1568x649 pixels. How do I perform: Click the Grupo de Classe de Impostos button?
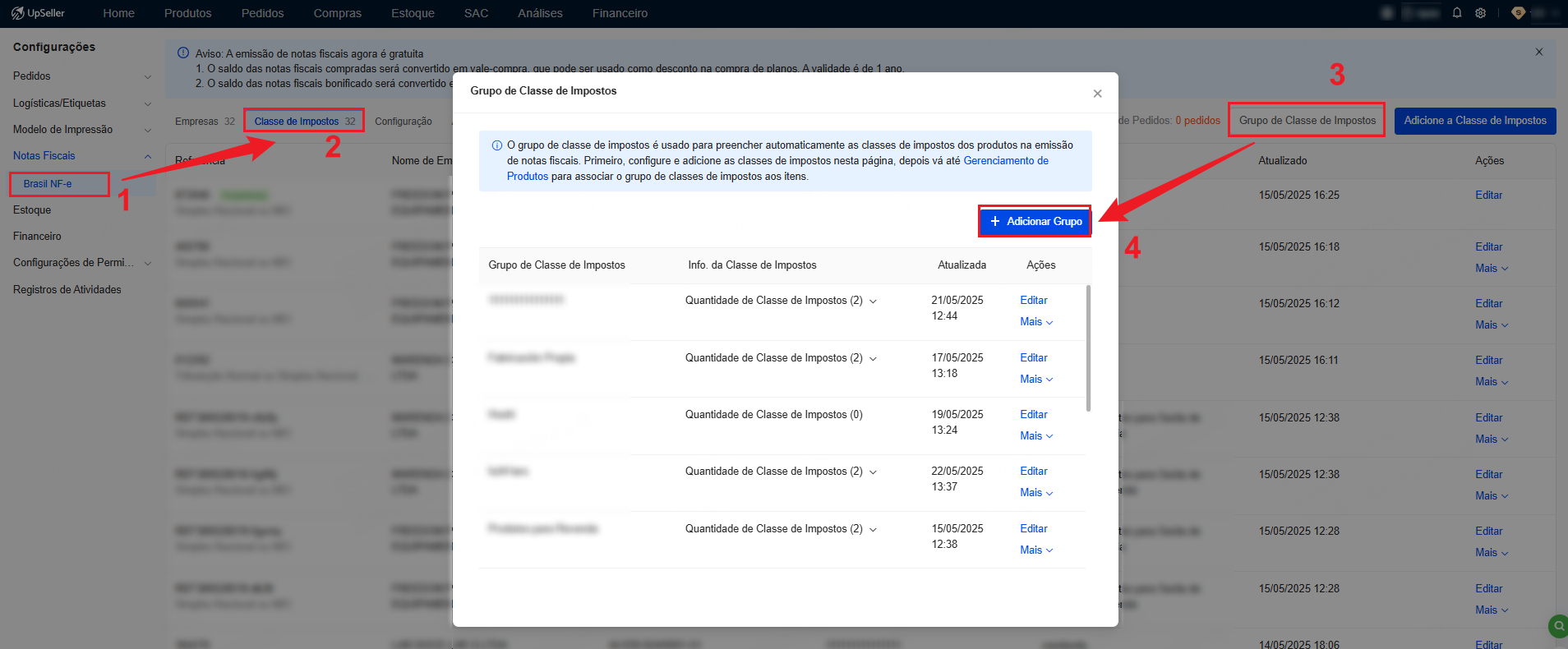coord(1307,121)
